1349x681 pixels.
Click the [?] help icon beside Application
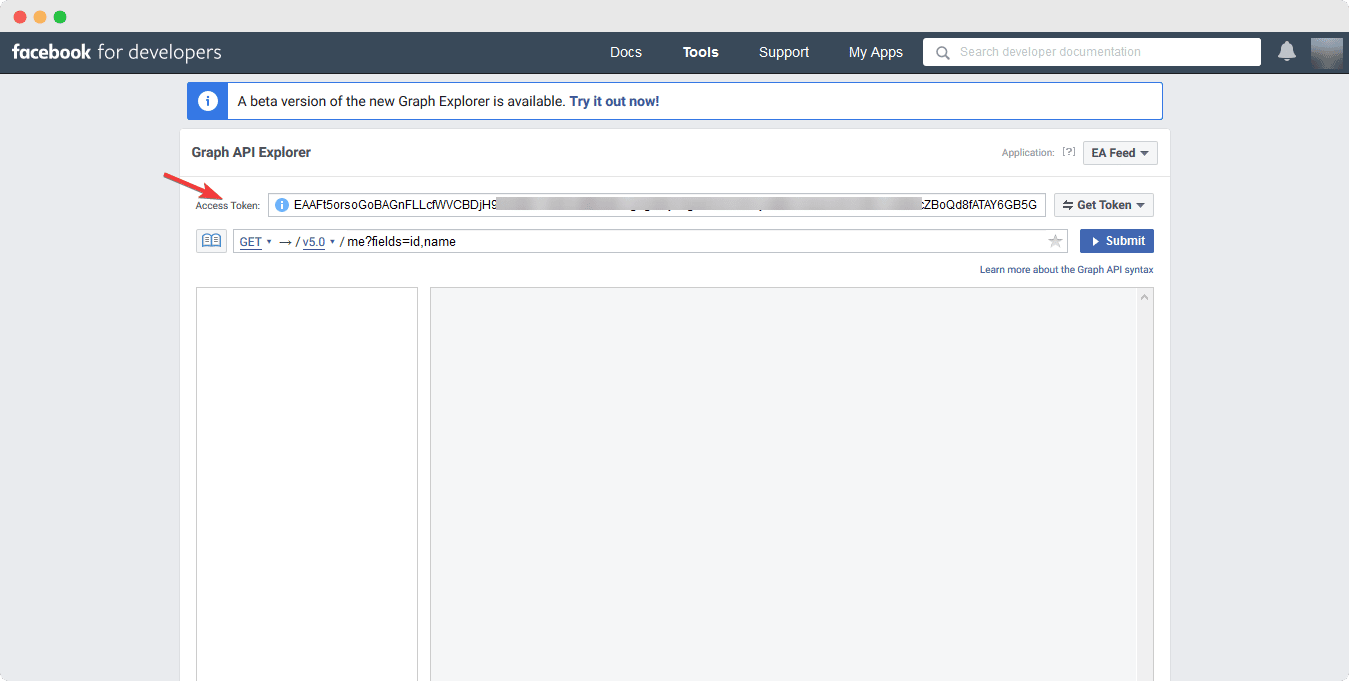point(1069,153)
